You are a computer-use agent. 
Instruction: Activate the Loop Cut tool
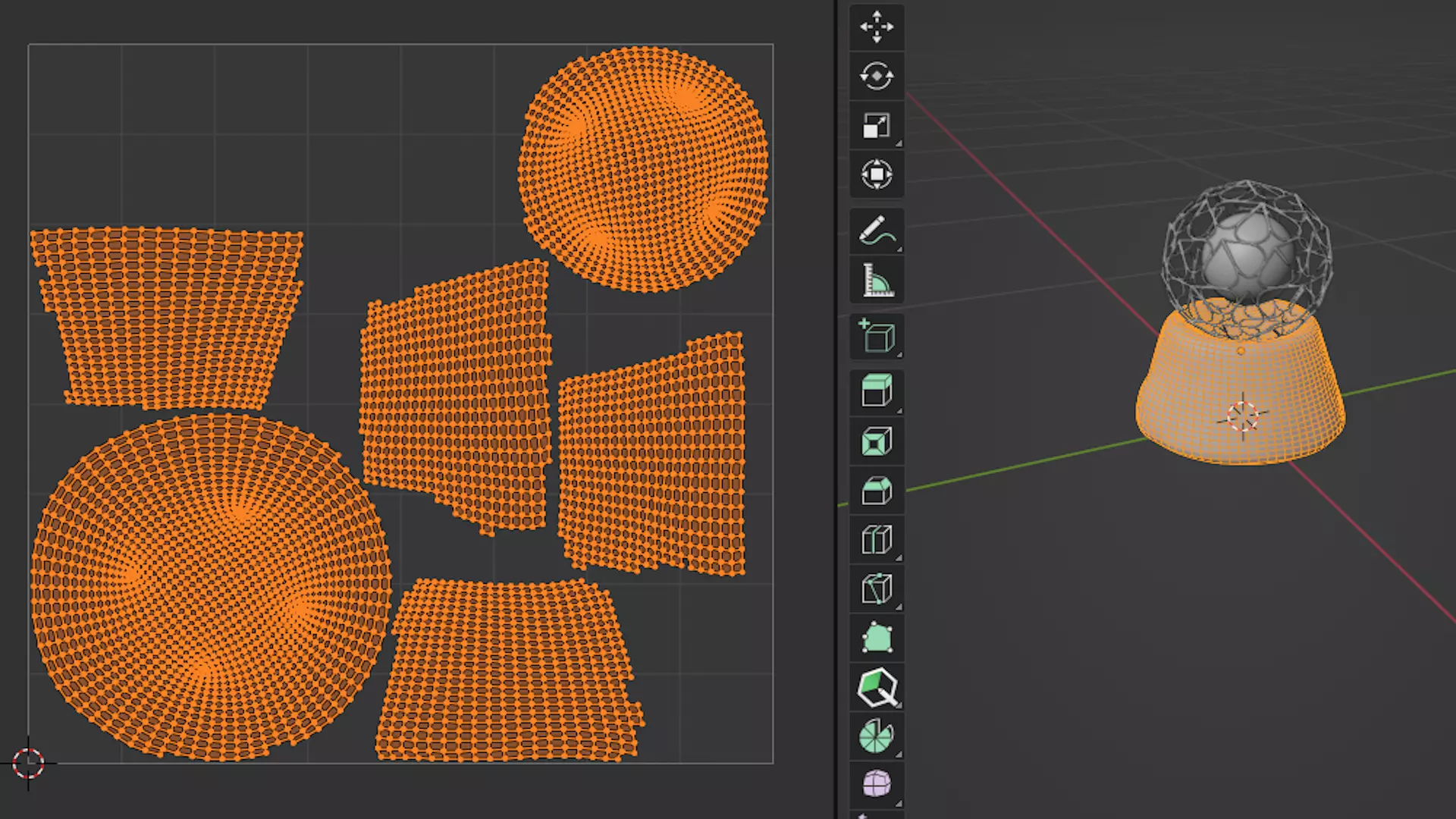pos(877,540)
